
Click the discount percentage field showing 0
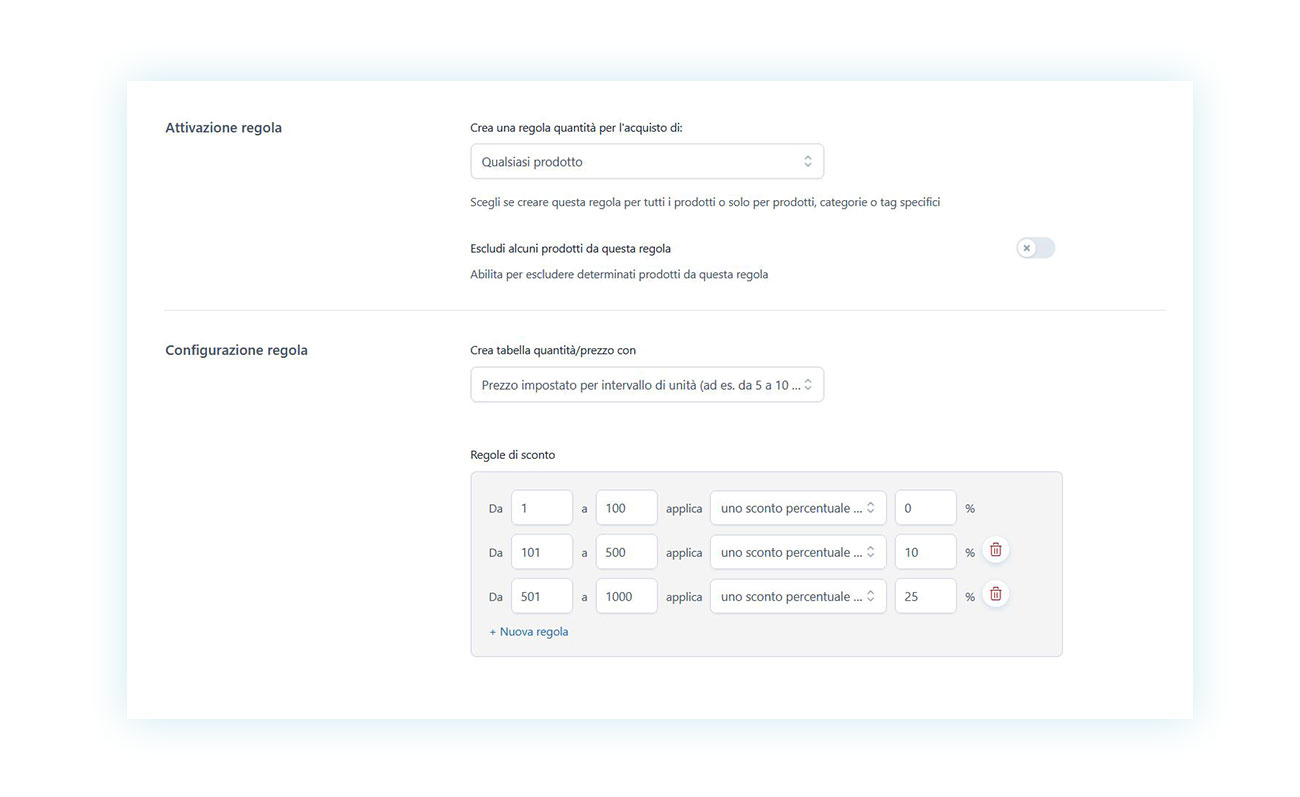coord(925,508)
